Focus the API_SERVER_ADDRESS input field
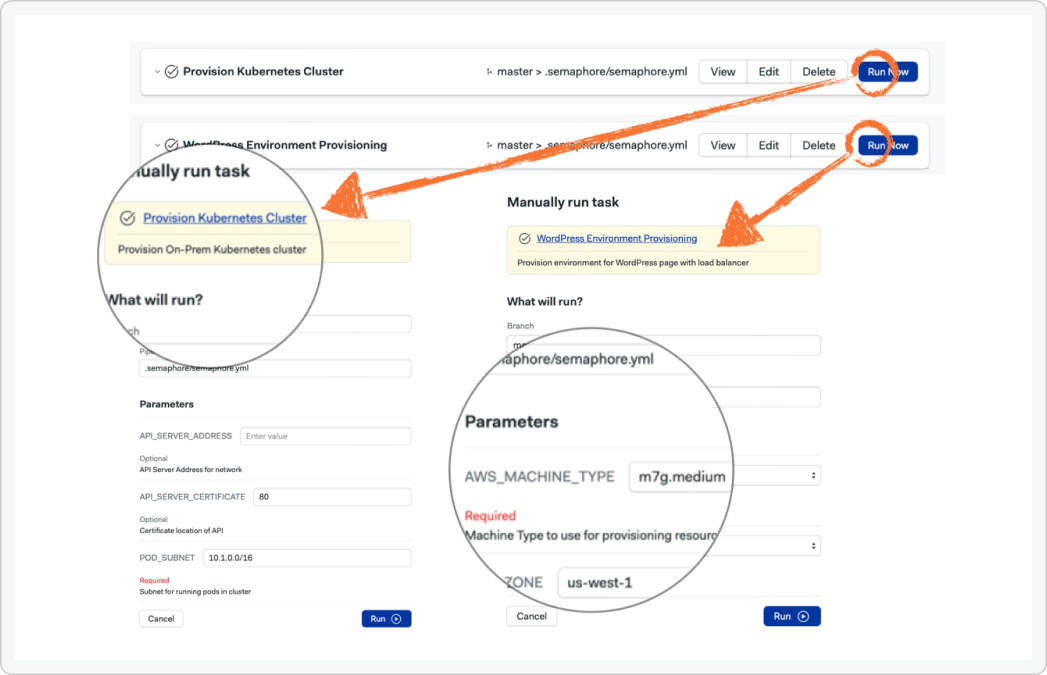1047x675 pixels. tap(326, 436)
